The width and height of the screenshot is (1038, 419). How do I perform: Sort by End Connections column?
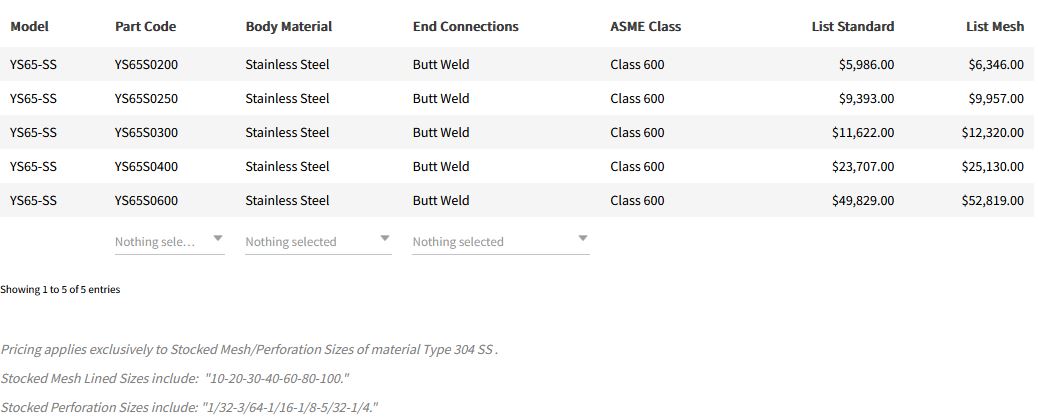[465, 27]
